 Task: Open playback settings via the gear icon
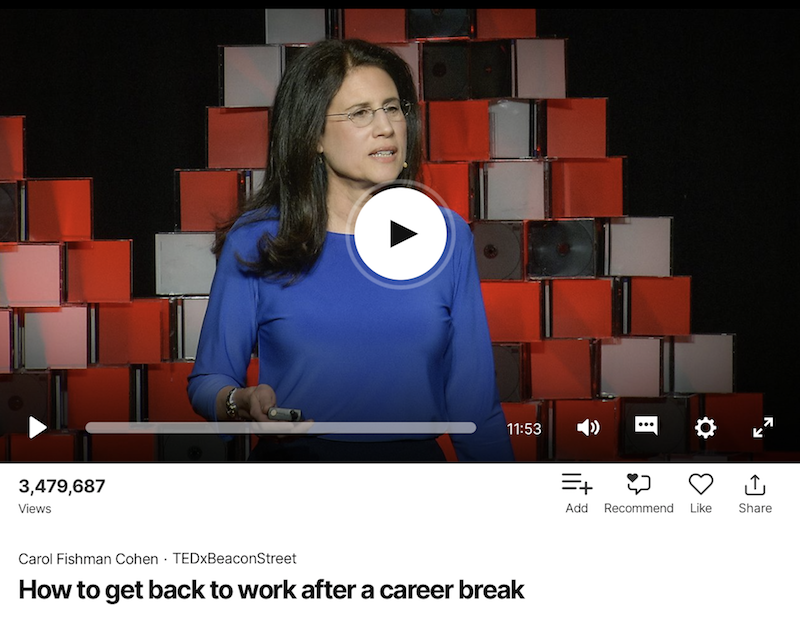pos(705,428)
